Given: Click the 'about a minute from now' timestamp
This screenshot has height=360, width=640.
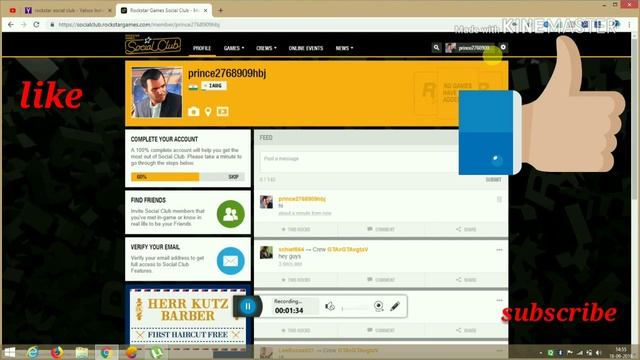Looking at the screenshot, I should coord(305,213).
